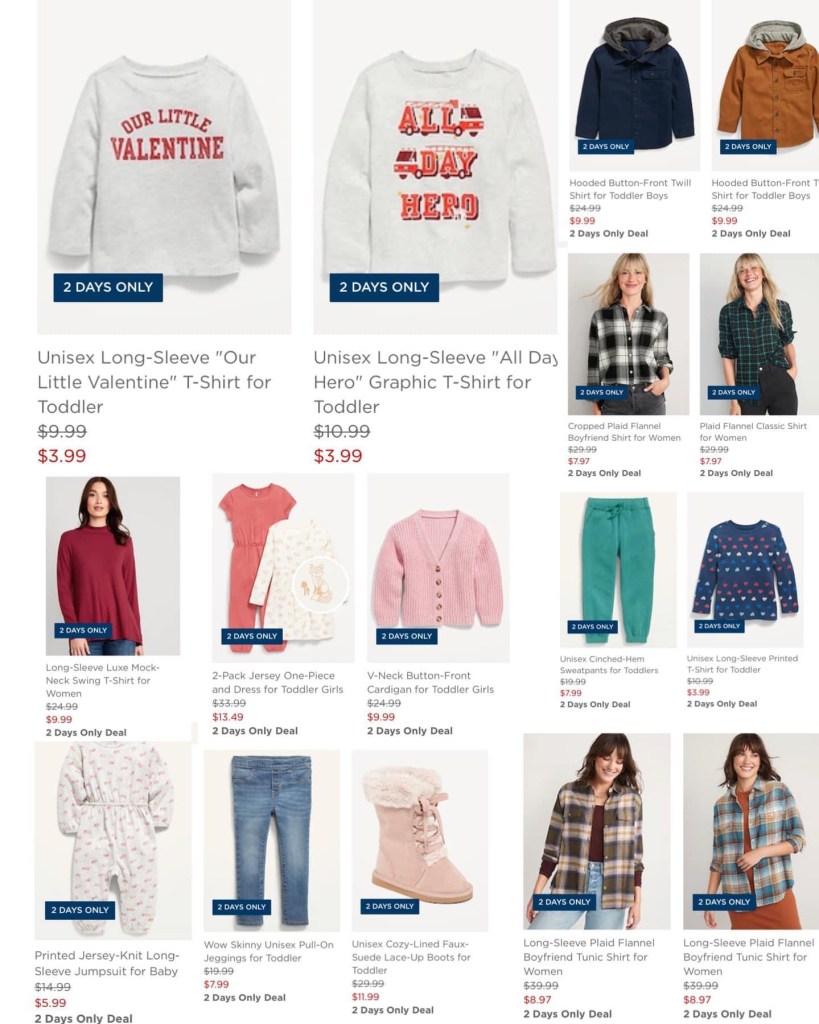The image size is (819, 1024).
Task: Click the pink V-Neck Button-Front Cardigan image
Action: (438, 568)
